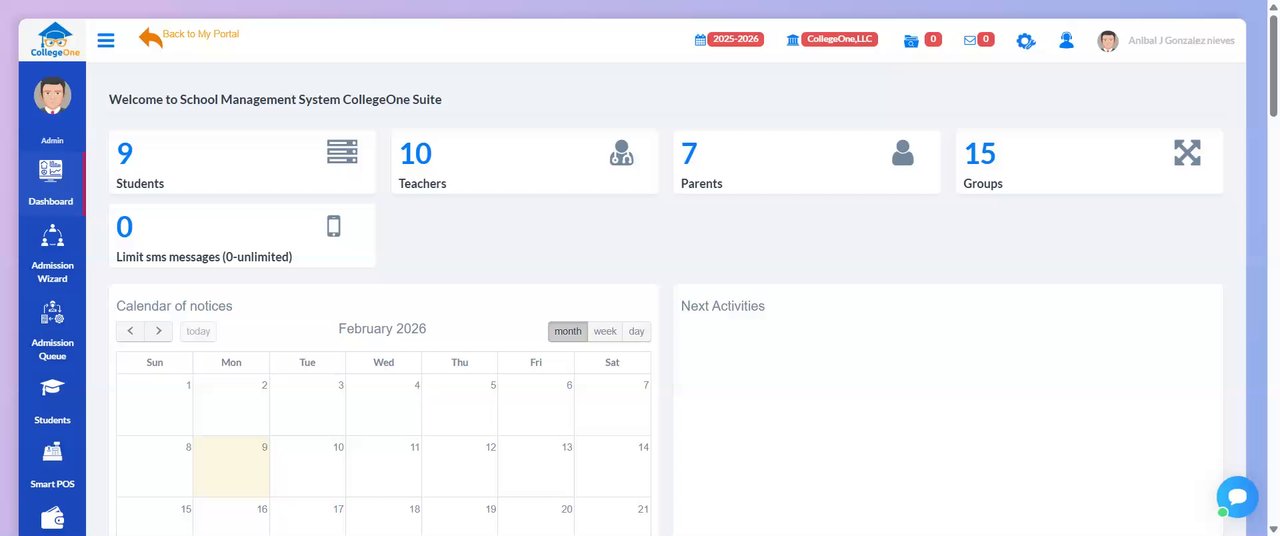Click the Sat column header
The width and height of the screenshot is (1280, 536).
pyautogui.click(x=612, y=363)
